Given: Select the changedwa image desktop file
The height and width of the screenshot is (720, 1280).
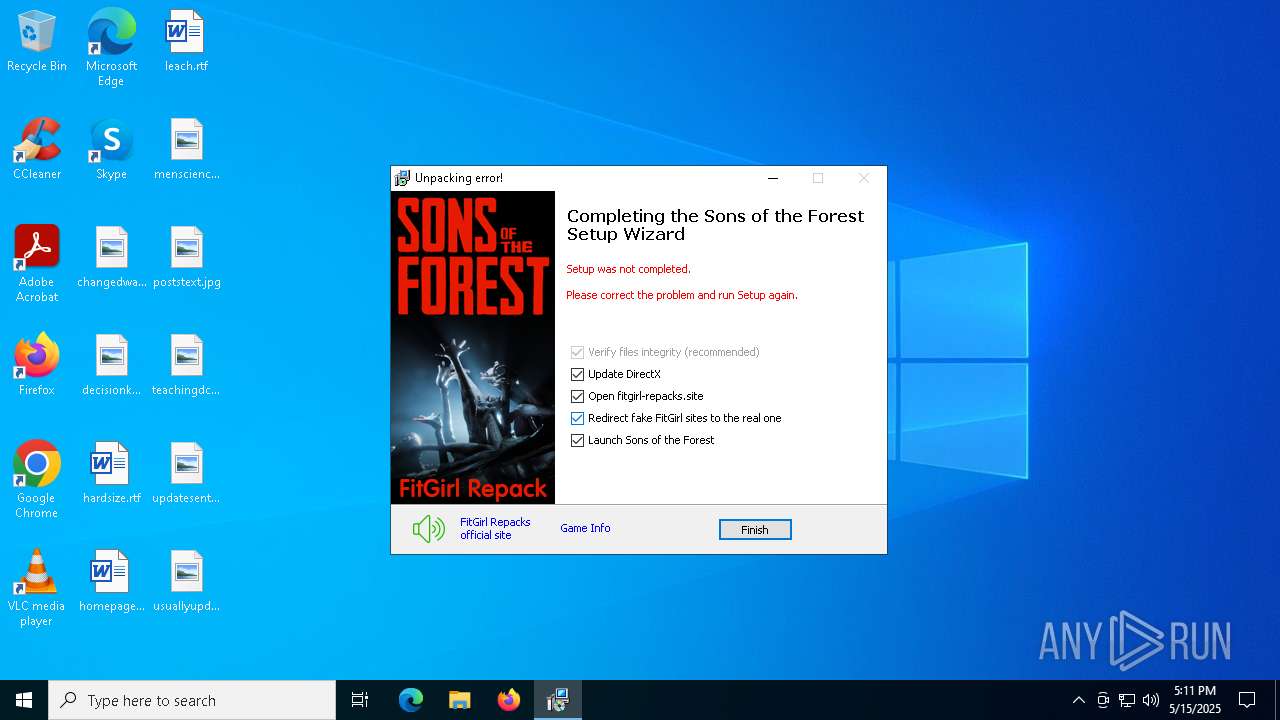Looking at the screenshot, I should coord(111,257).
